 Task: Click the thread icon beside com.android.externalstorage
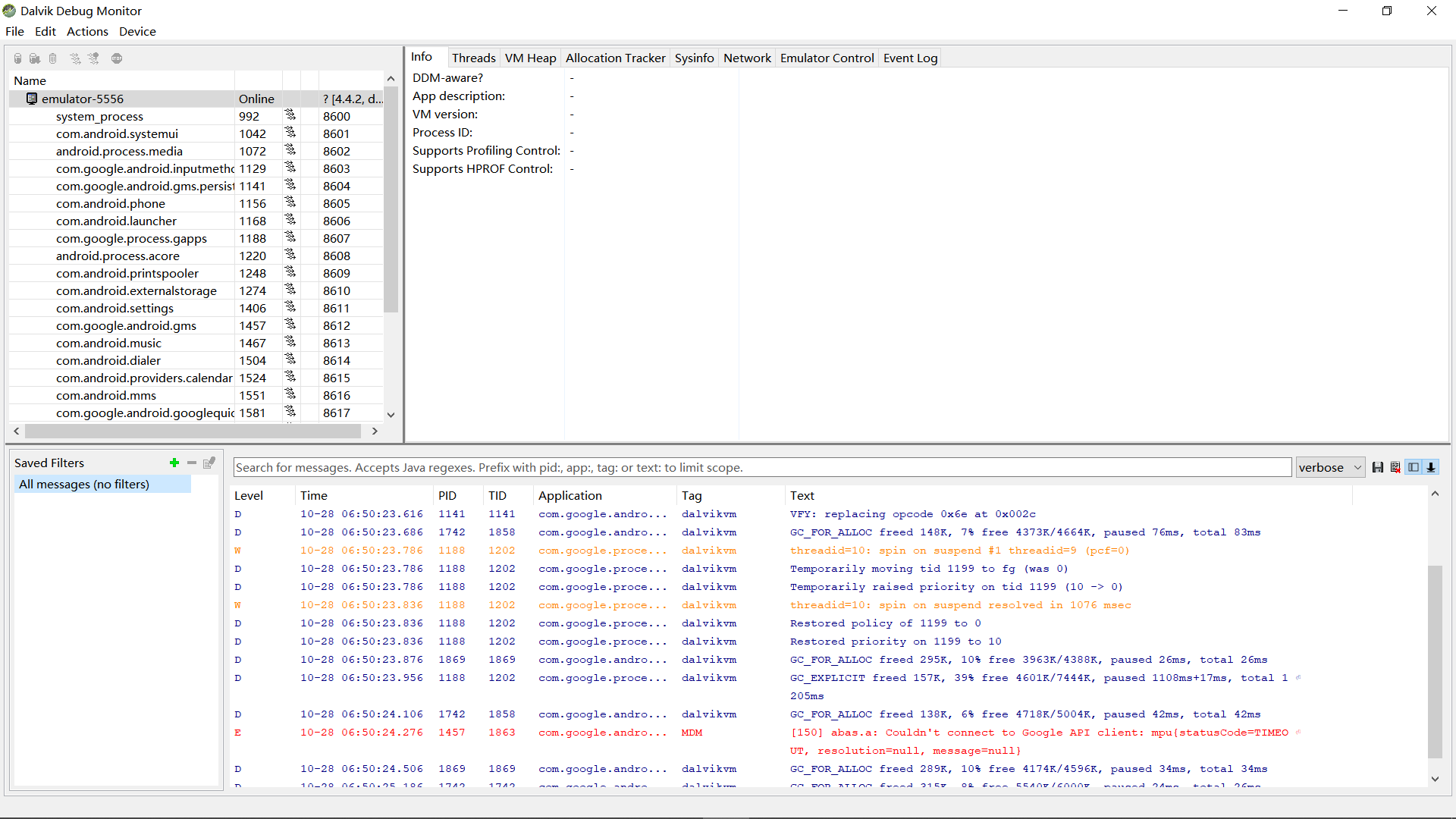pos(290,290)
